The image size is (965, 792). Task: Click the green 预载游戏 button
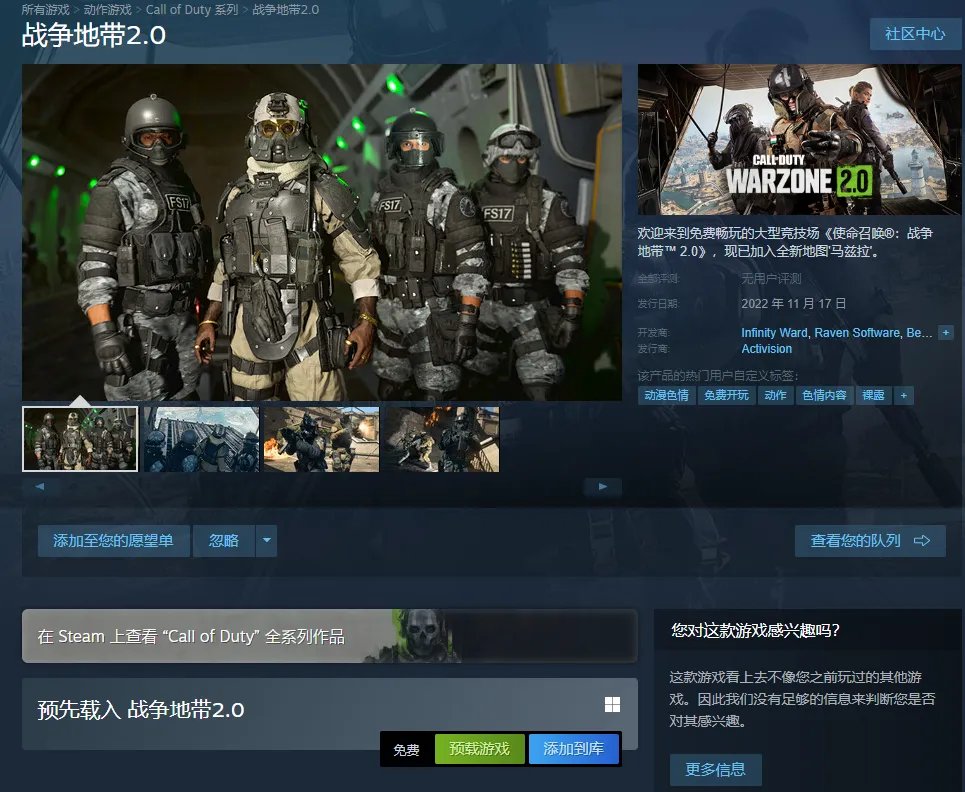click(480, 747)
